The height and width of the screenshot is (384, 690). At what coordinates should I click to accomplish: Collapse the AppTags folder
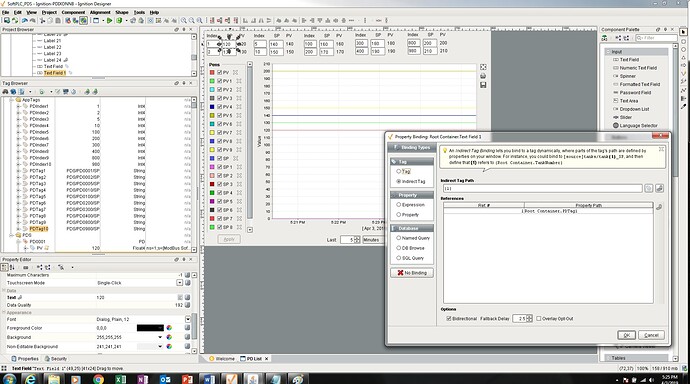(12, 100)
